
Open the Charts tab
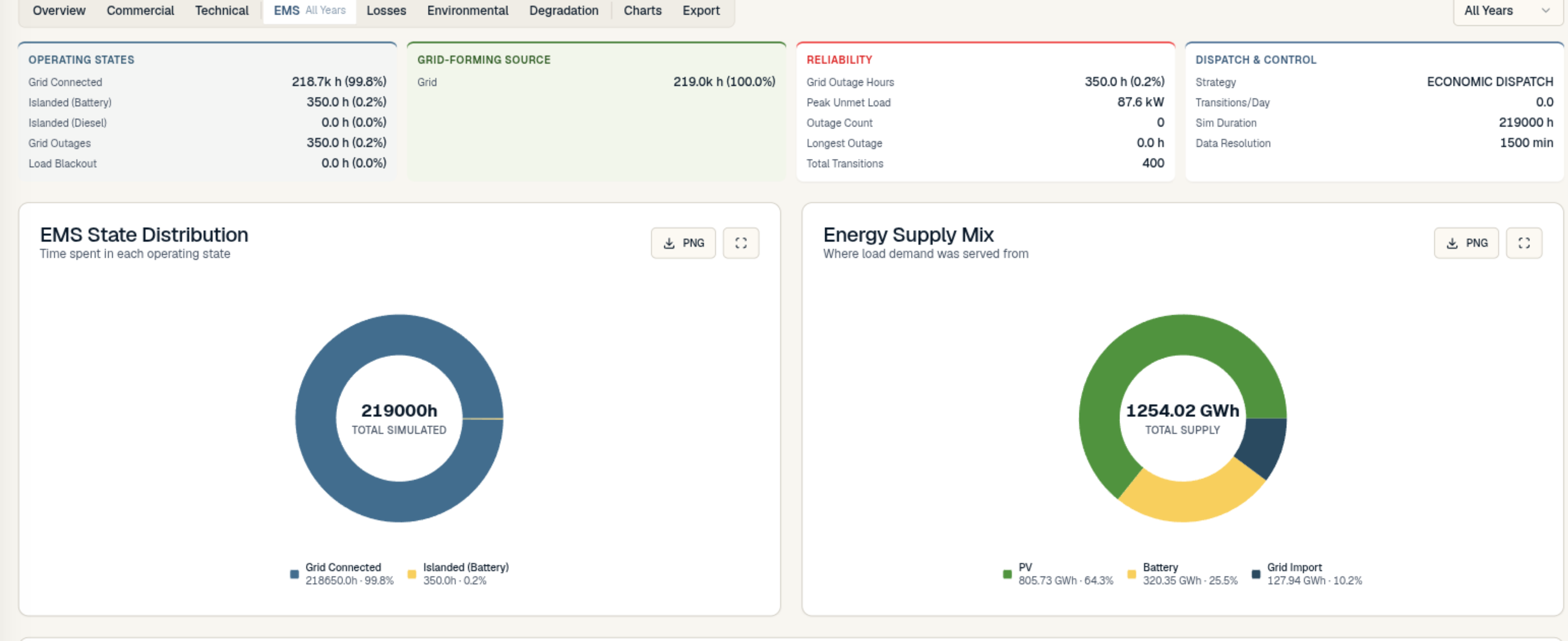click(x=642, y=10)
